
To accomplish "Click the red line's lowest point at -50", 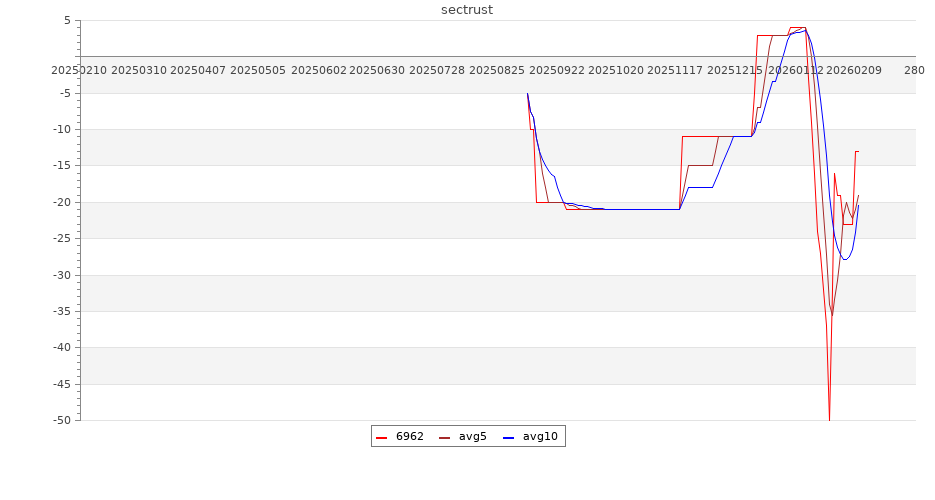I will (x=829, y=419).
